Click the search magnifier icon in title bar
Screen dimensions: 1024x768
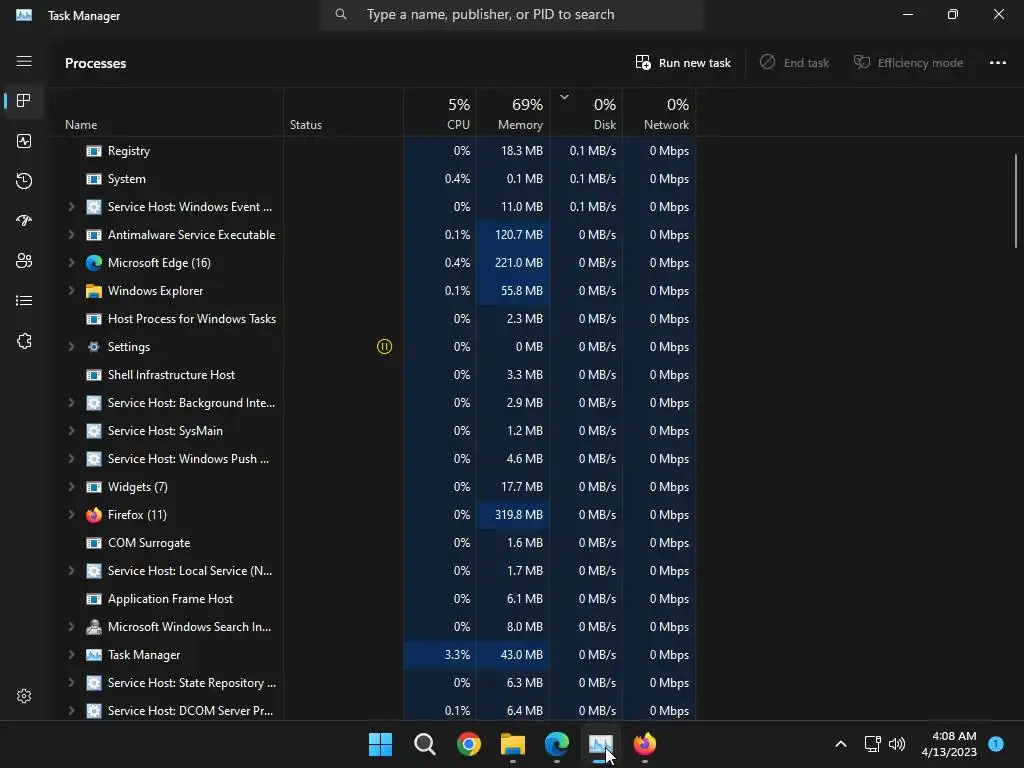(341, 14)
